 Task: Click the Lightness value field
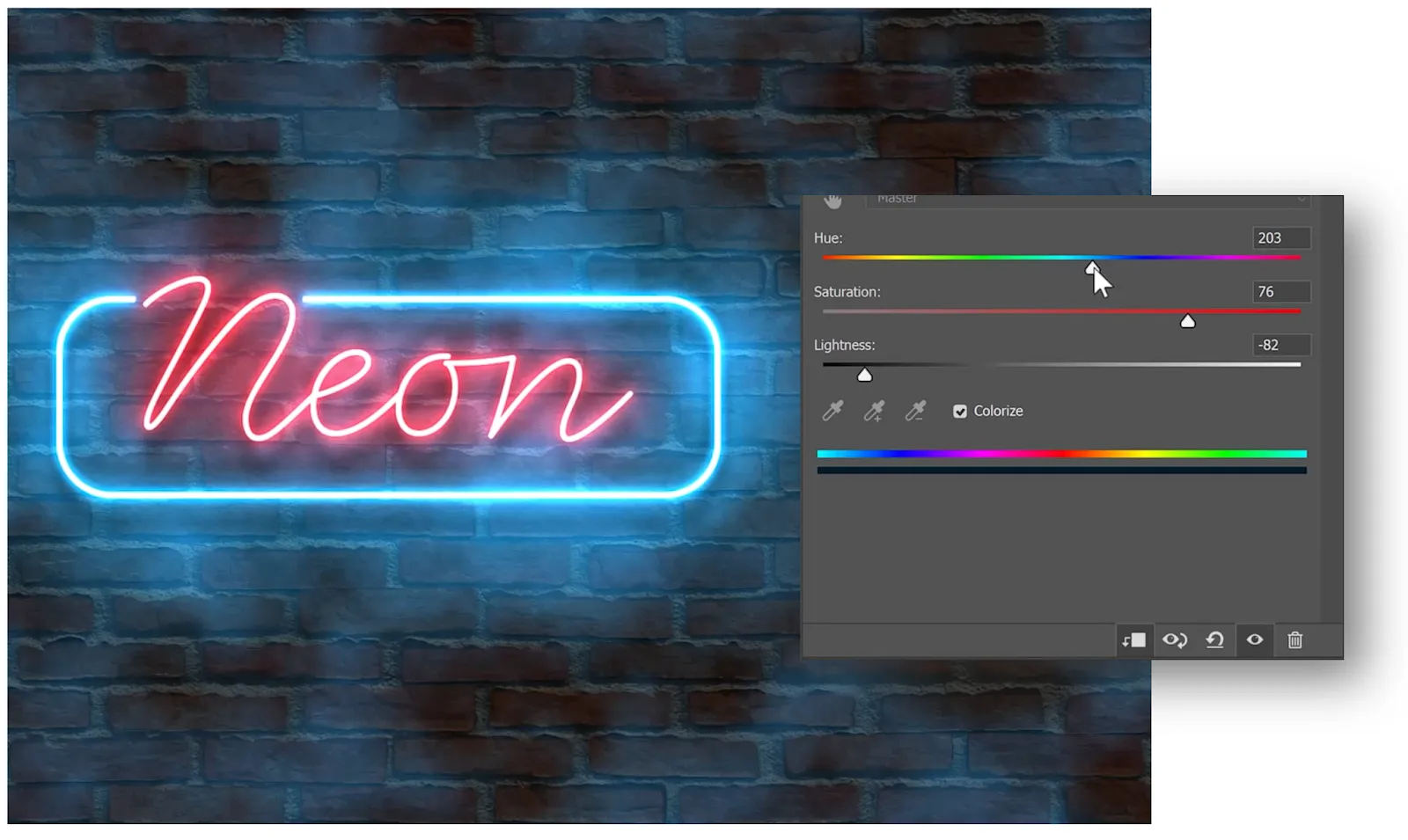(x=1281, y=346)
